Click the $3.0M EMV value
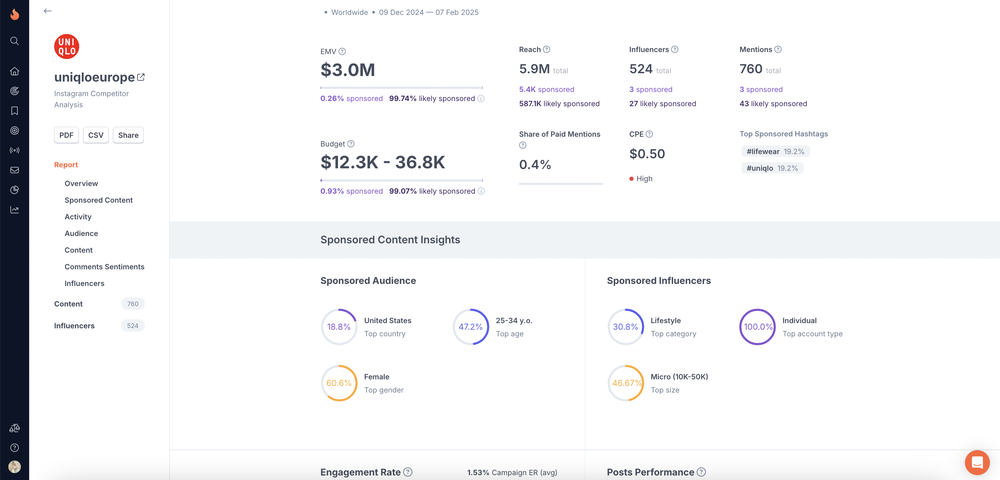The width and height of the screenshot is (1000, 480). [x=348, y=70]
